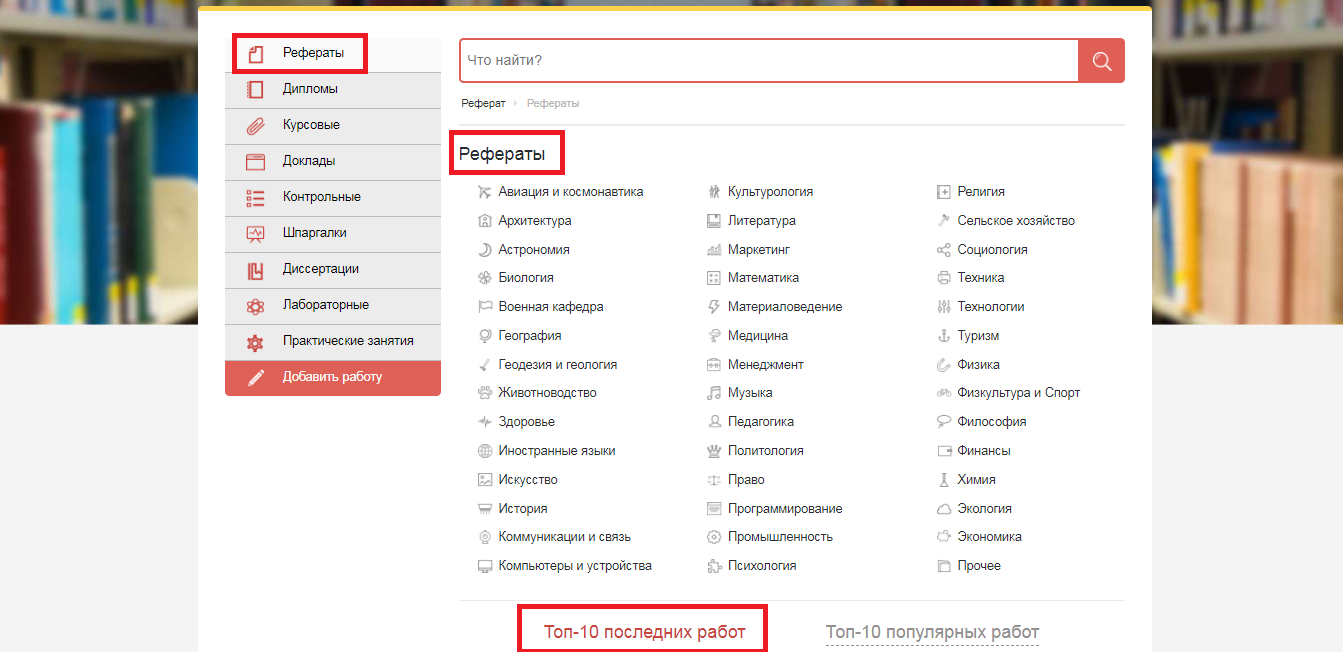Select the Экономика category

click(x=990, y=536)
